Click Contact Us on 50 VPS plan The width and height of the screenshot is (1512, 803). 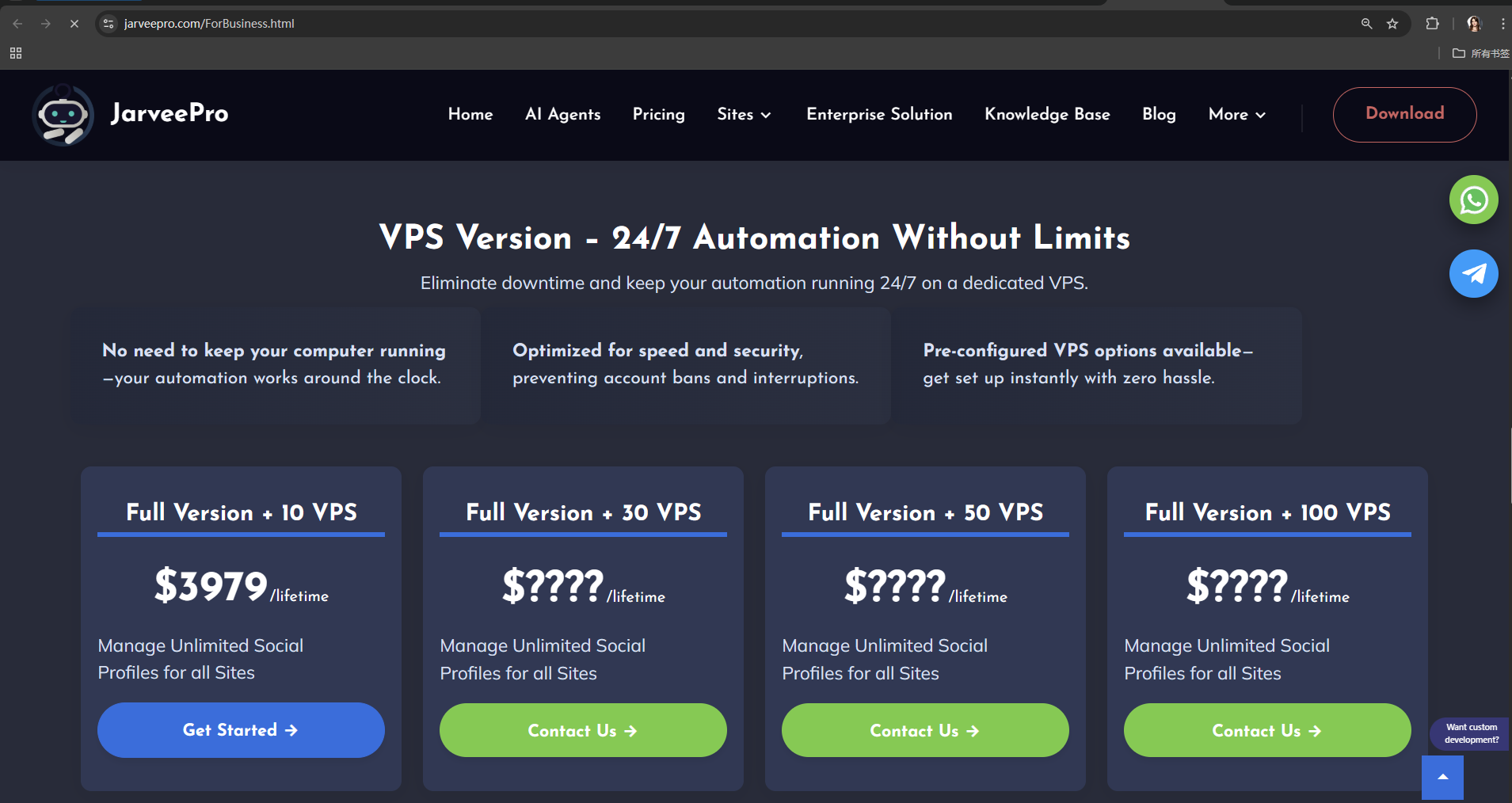925,730
